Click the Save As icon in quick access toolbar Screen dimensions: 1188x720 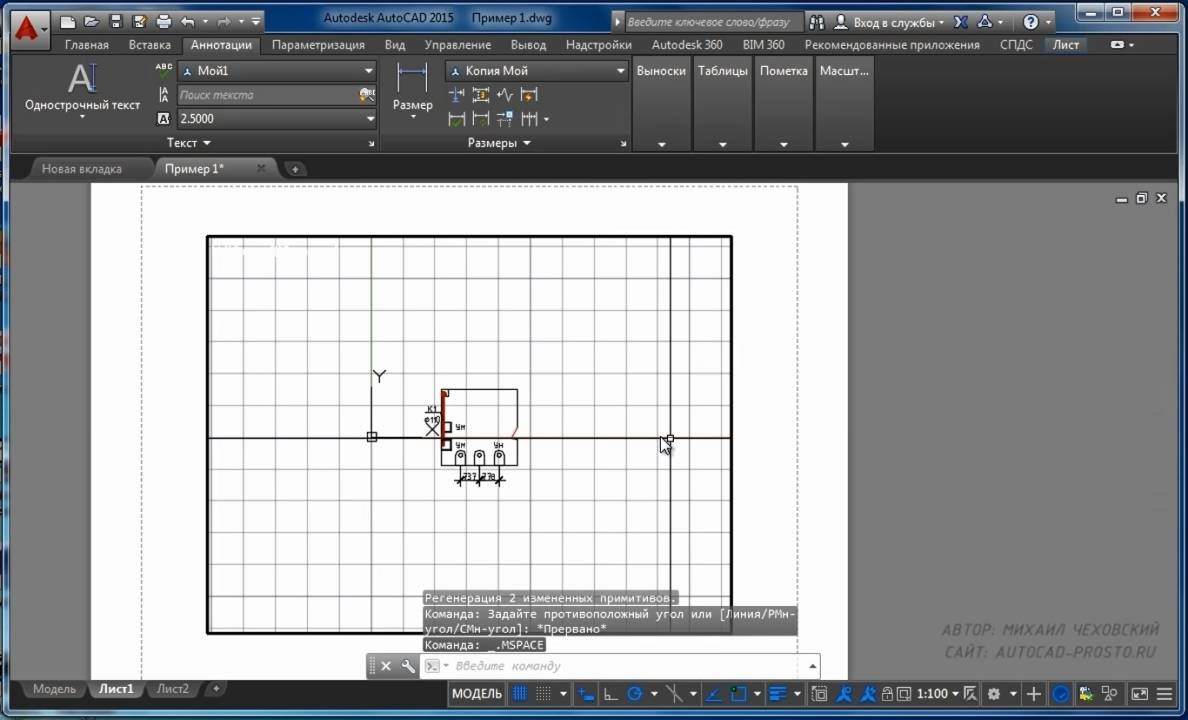pos(139,22)
